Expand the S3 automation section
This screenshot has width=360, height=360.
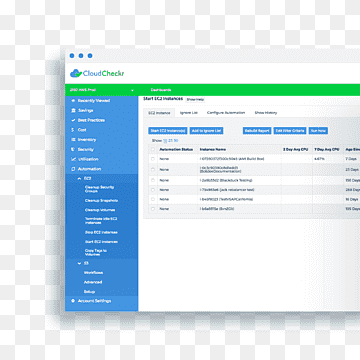(x=79, y=263)
